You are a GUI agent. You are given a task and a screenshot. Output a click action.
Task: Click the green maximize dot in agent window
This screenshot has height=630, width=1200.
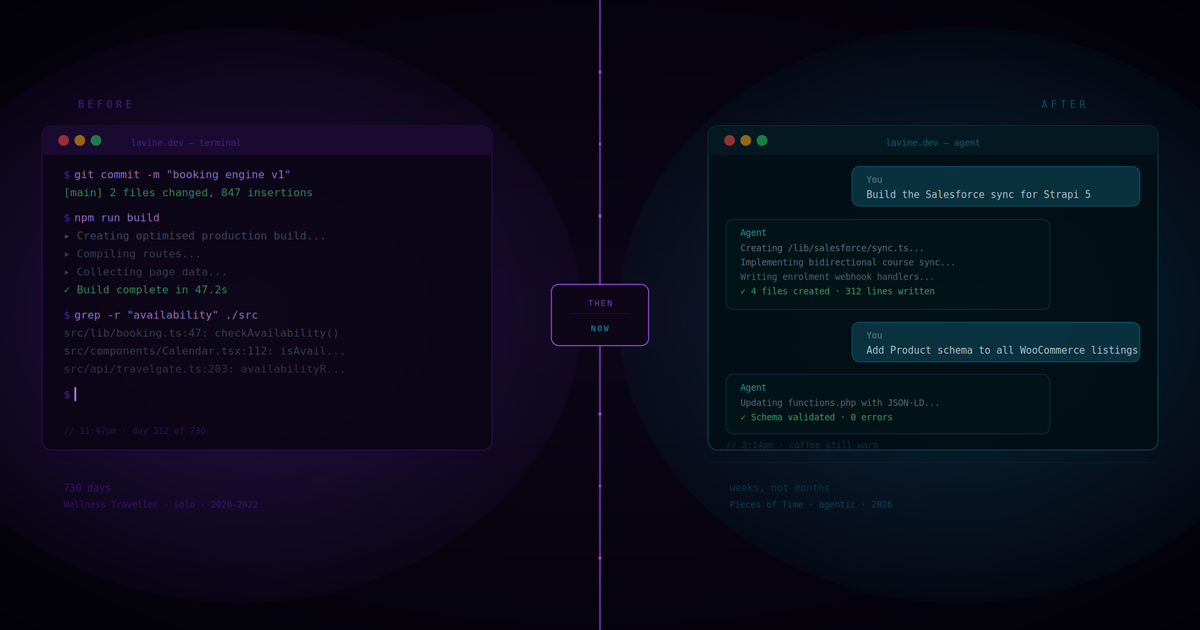tap(762, 140)
